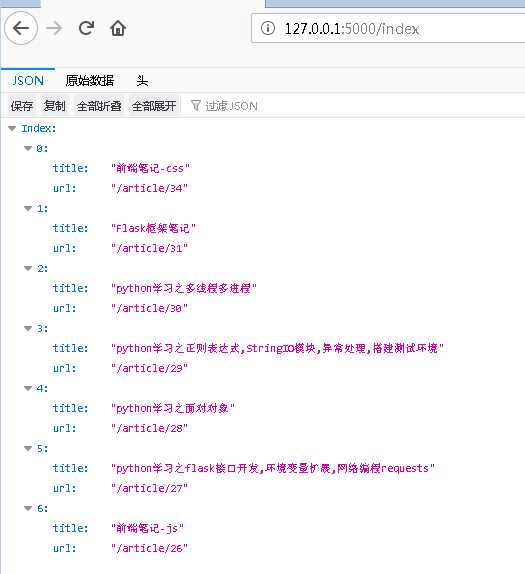Select the value "/article/31"
This screenshot has height=574, width=525.
point(149,248)
